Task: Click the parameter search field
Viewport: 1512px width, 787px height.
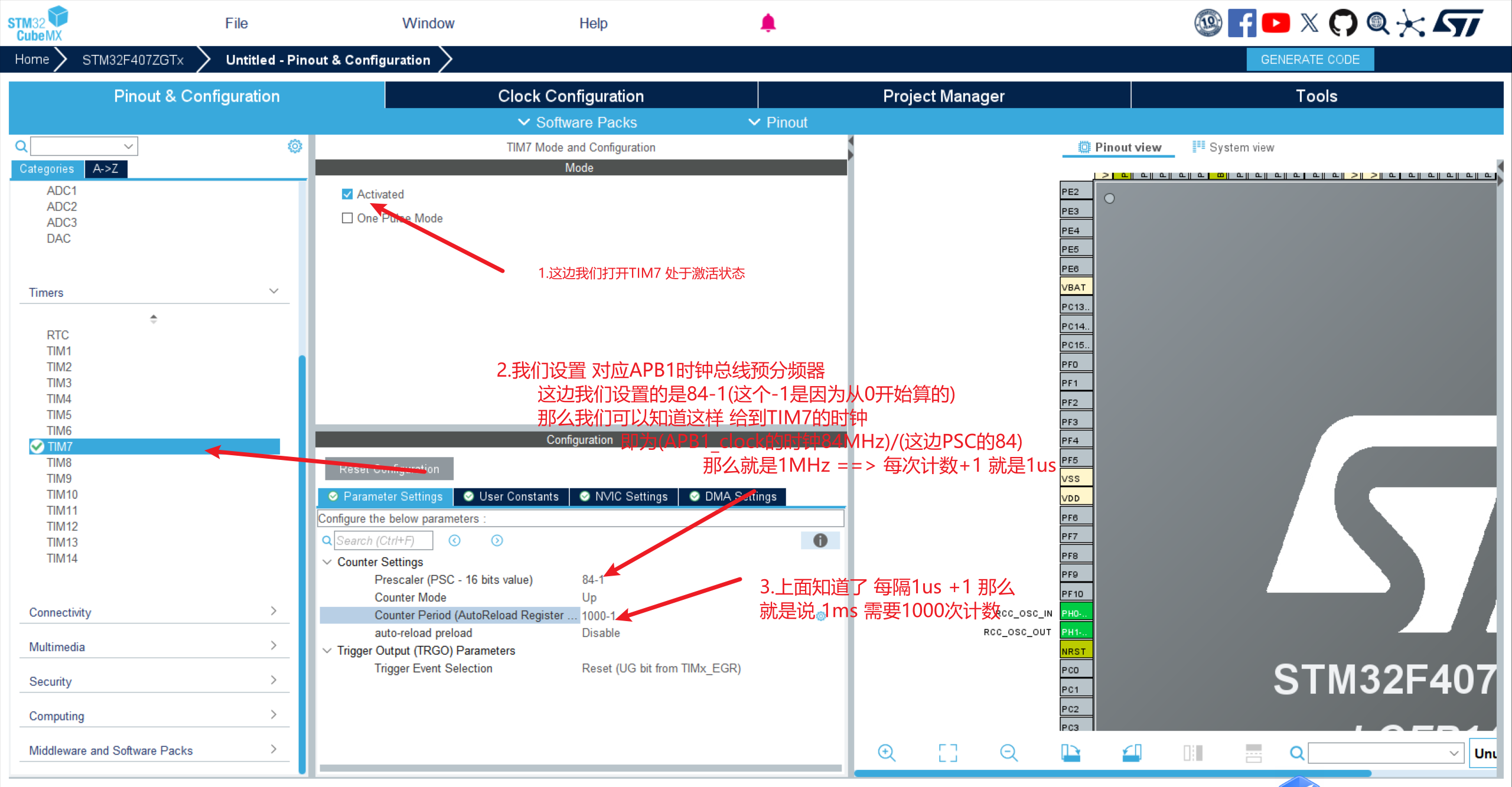Action: [x=383, y=540]
